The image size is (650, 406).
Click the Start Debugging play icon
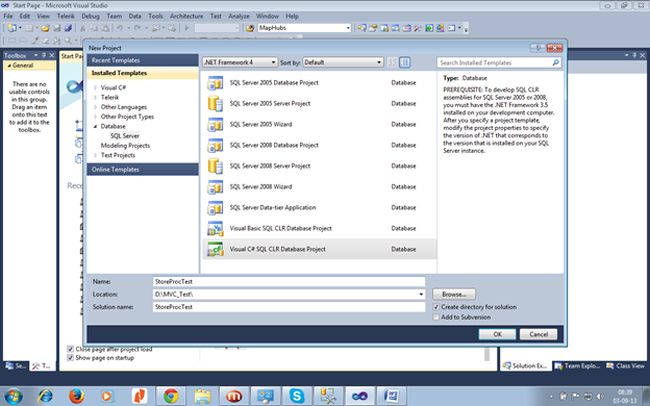[x=187, y=28]
